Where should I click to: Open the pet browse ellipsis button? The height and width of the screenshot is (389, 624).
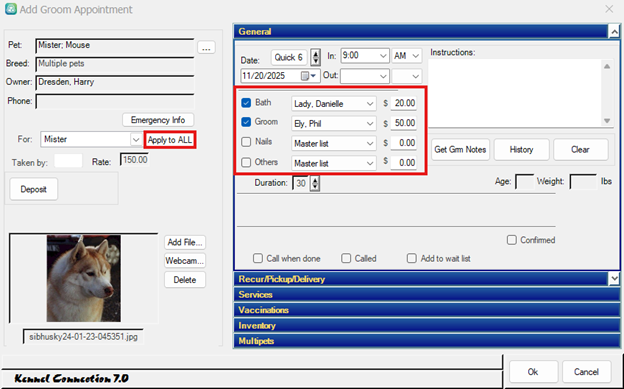206,48
